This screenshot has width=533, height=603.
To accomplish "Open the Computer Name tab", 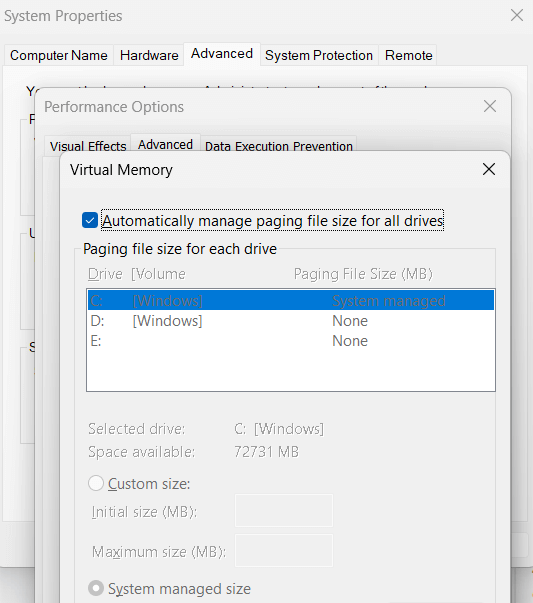I will point(59,55).
